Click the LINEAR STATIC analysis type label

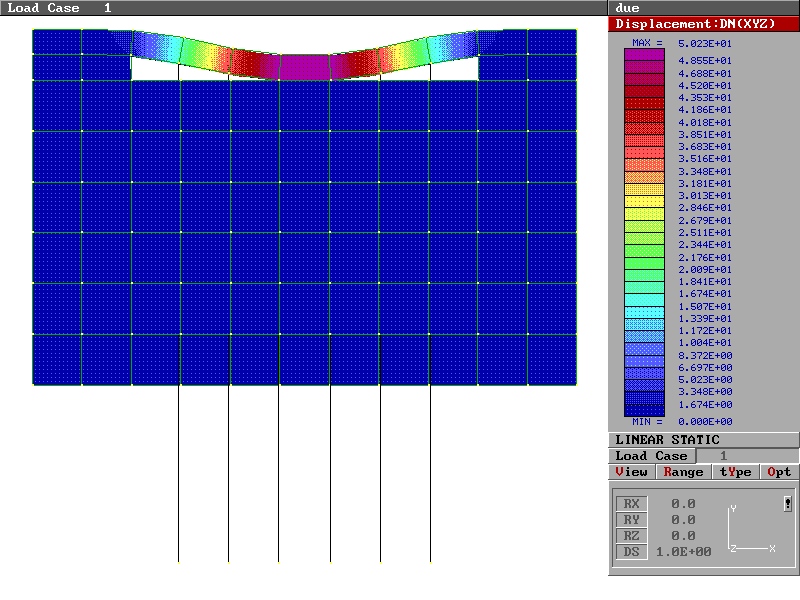point(667,440)
